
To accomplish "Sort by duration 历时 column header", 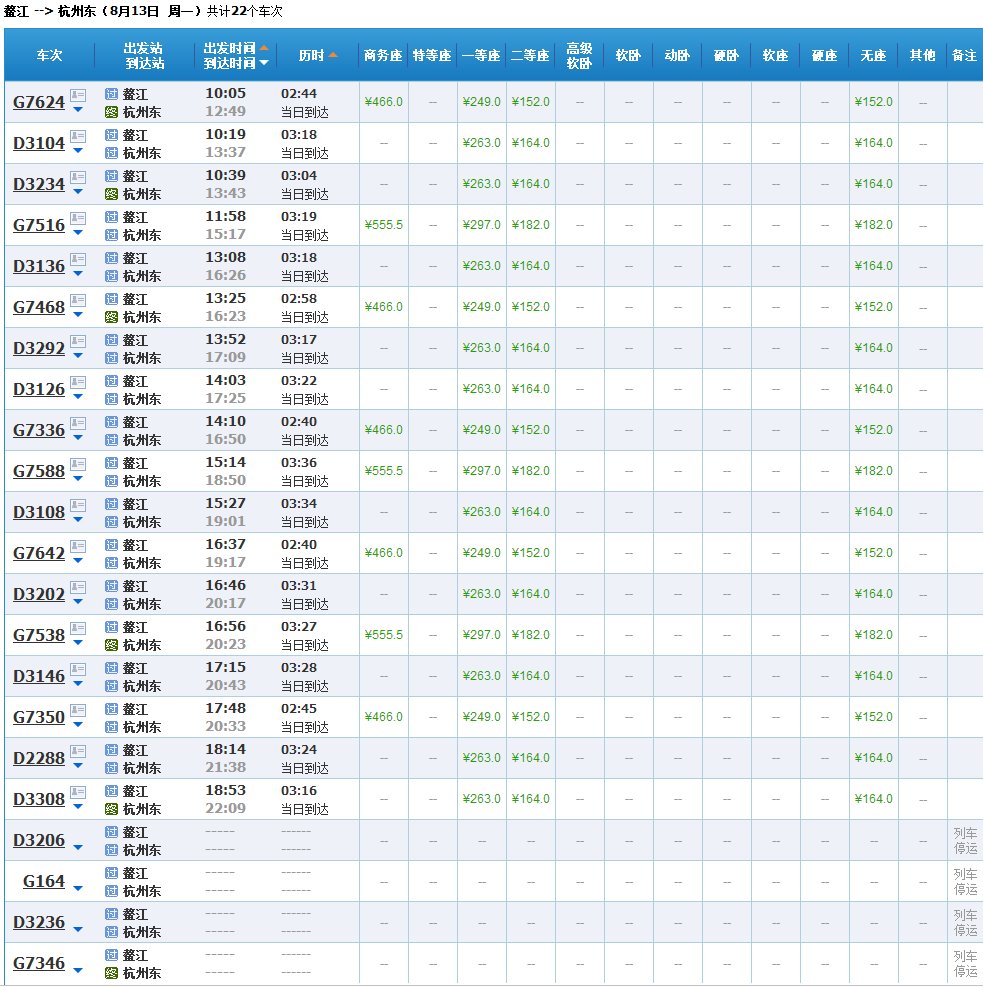I will pos(318,55).
